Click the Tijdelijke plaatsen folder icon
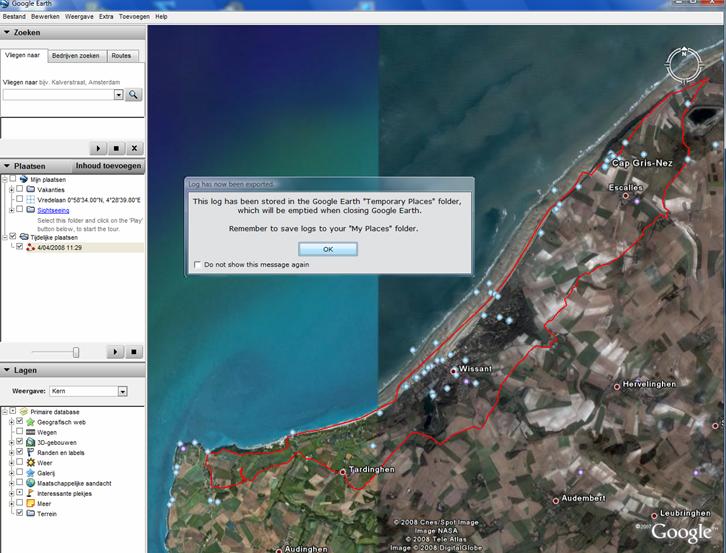Viewport: 726px width, 553px height. [x=24, y=237]
